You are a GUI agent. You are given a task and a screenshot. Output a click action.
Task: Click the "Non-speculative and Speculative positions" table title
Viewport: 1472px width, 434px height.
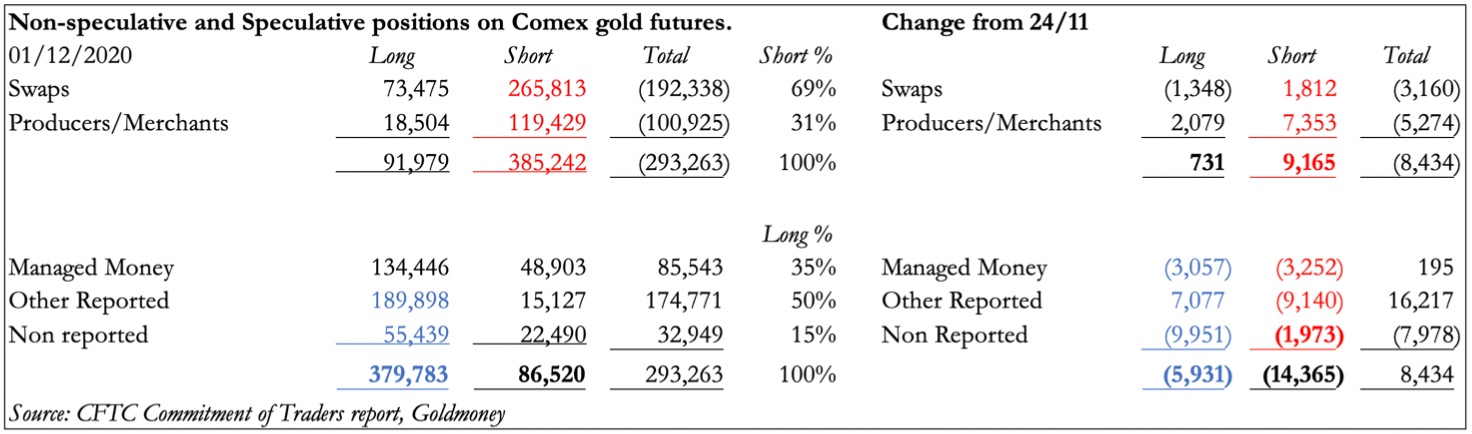point(369,21)
